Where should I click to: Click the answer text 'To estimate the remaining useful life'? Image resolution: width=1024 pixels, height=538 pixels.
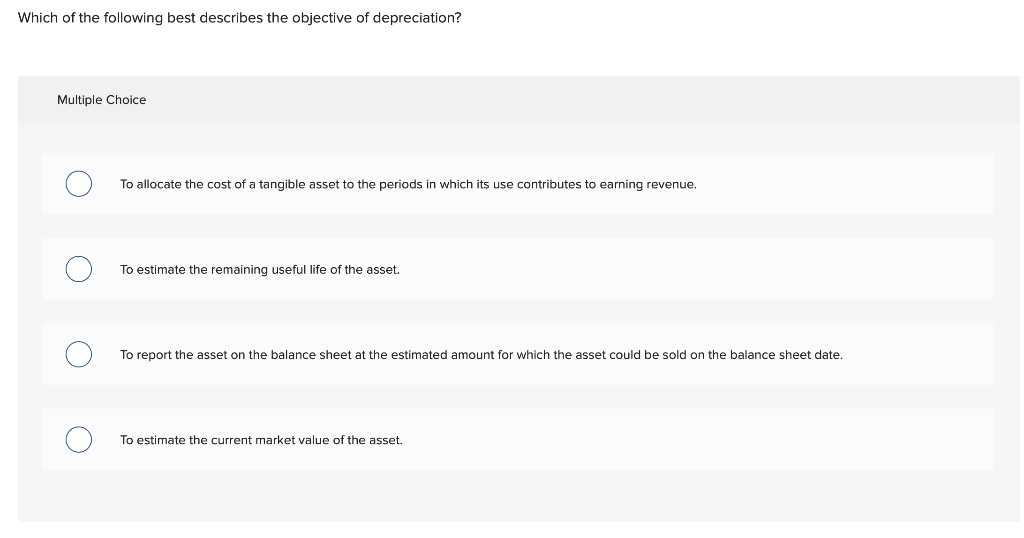[260, 270]
